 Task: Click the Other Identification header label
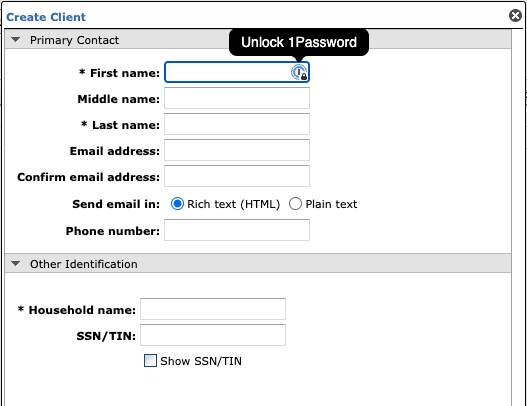[84, 264]
